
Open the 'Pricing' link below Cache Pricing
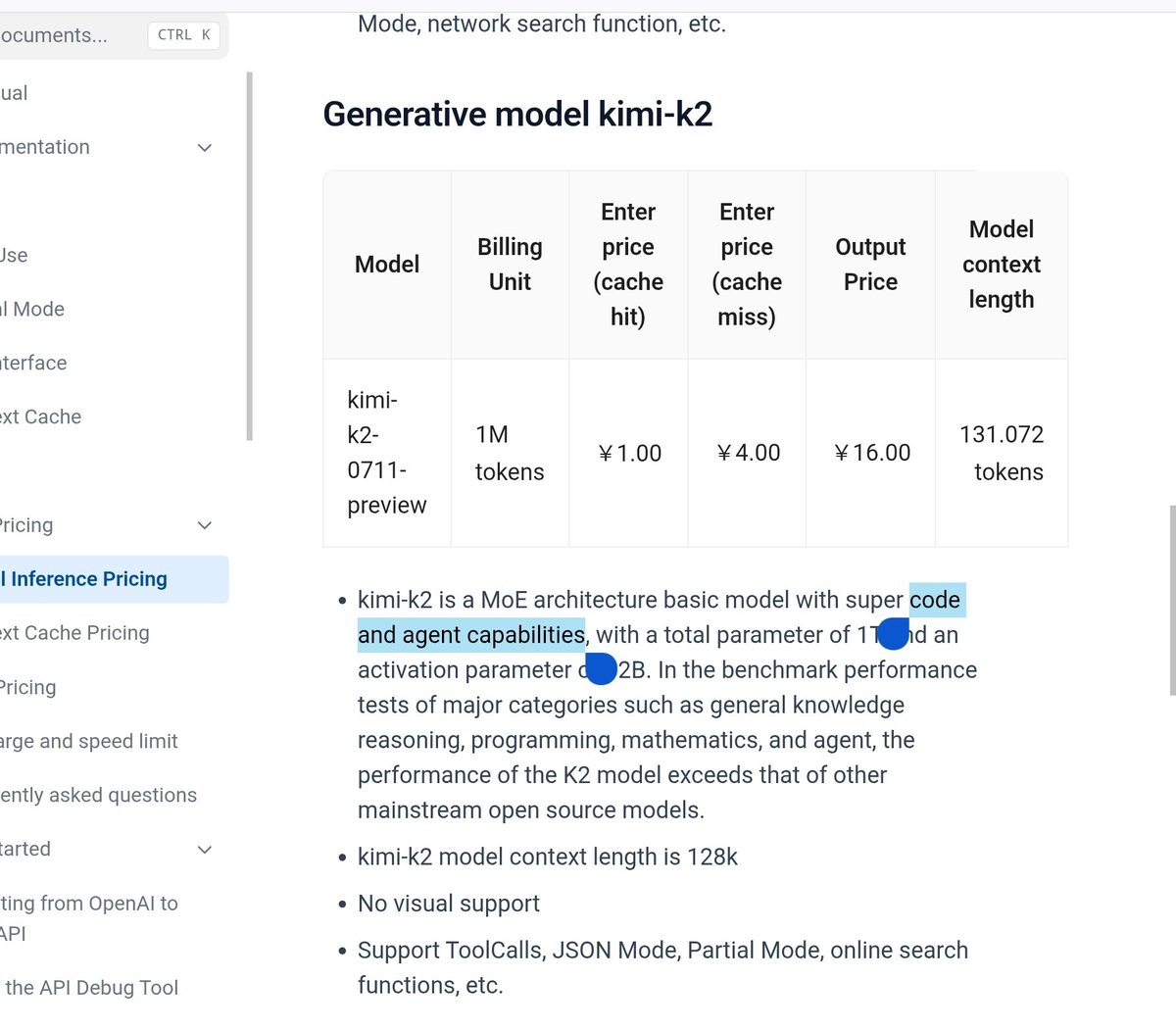pyautogui.click(x=27, y=688)
